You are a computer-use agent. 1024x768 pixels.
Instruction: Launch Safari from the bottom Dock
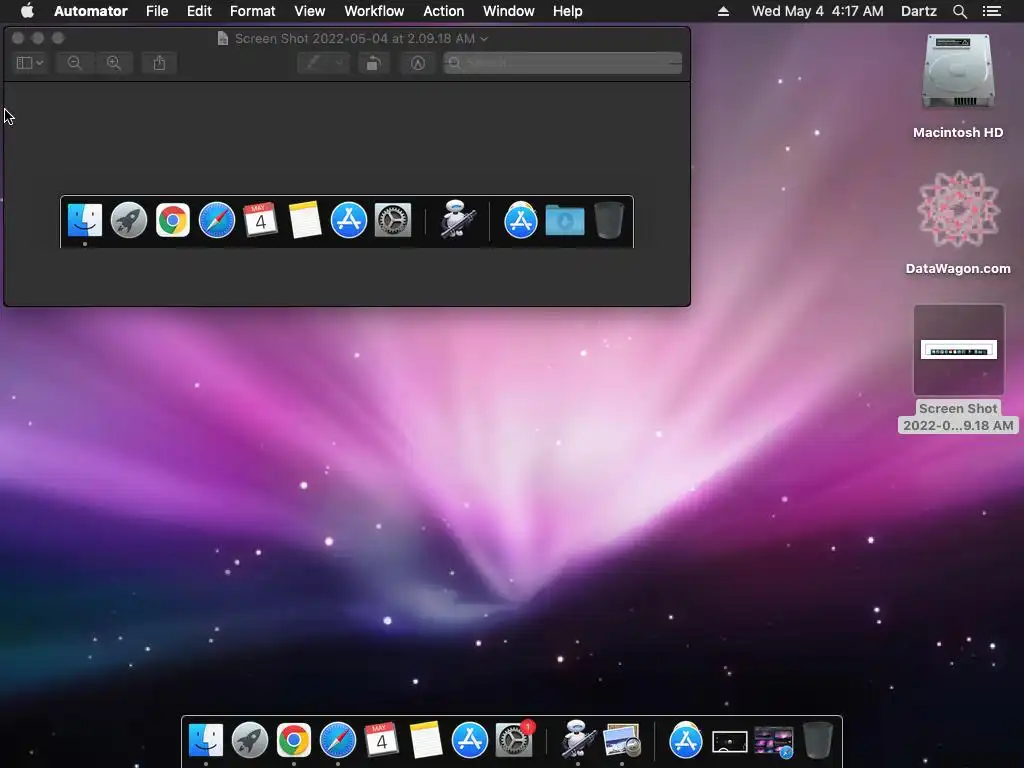coord(338,740)
